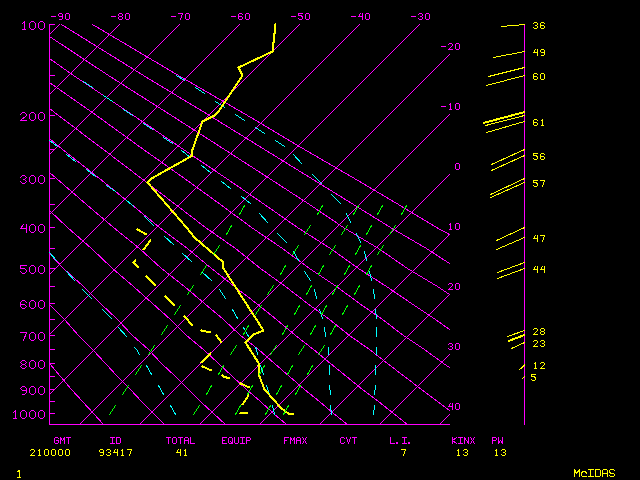The width and height of the screenshot is (640, 480).
Task: Select the 40 temperature label on right
Action: point(454,407)
